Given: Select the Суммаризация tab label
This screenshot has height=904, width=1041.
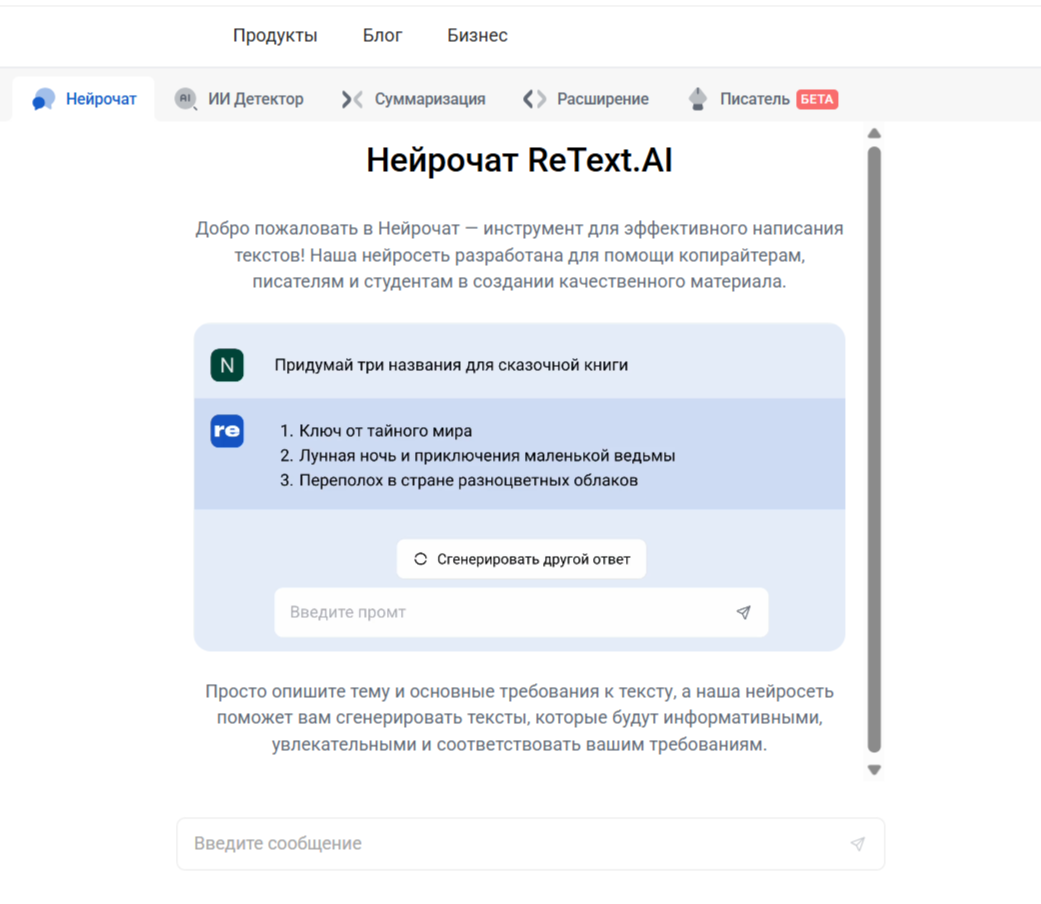Looking at the screenshot, I should tap(430, 99).
